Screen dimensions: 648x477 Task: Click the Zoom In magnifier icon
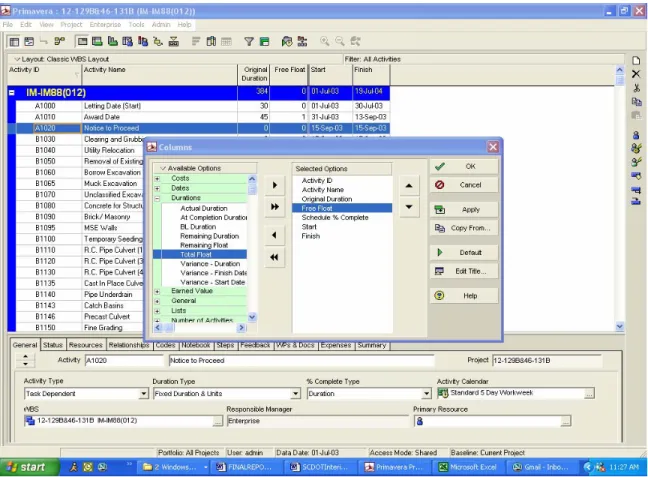click(324, 41)
